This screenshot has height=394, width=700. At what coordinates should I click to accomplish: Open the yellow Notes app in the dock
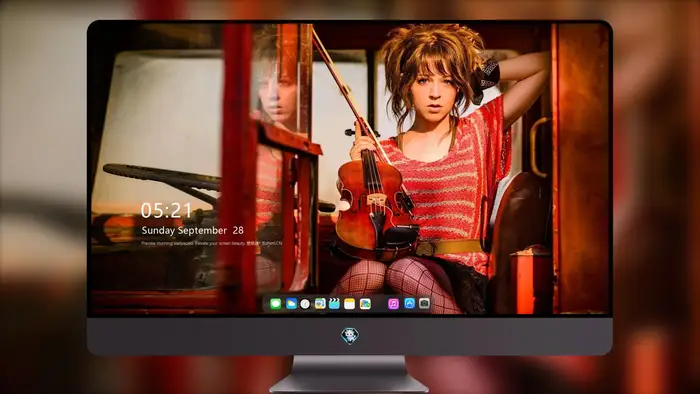(350, 304)
